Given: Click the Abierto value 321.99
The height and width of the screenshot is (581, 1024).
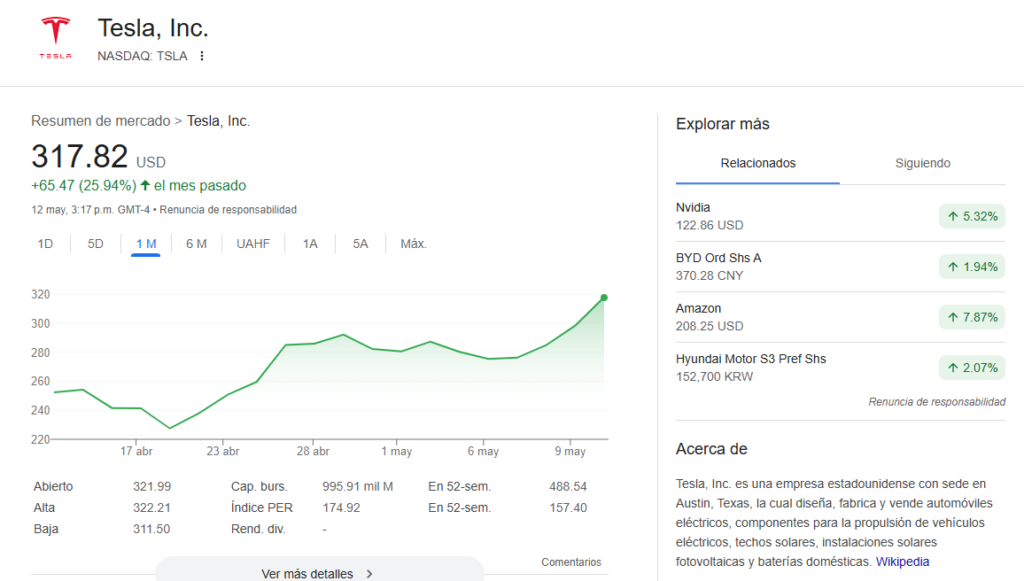Looking at the screenshot, I should coord(152,486).
